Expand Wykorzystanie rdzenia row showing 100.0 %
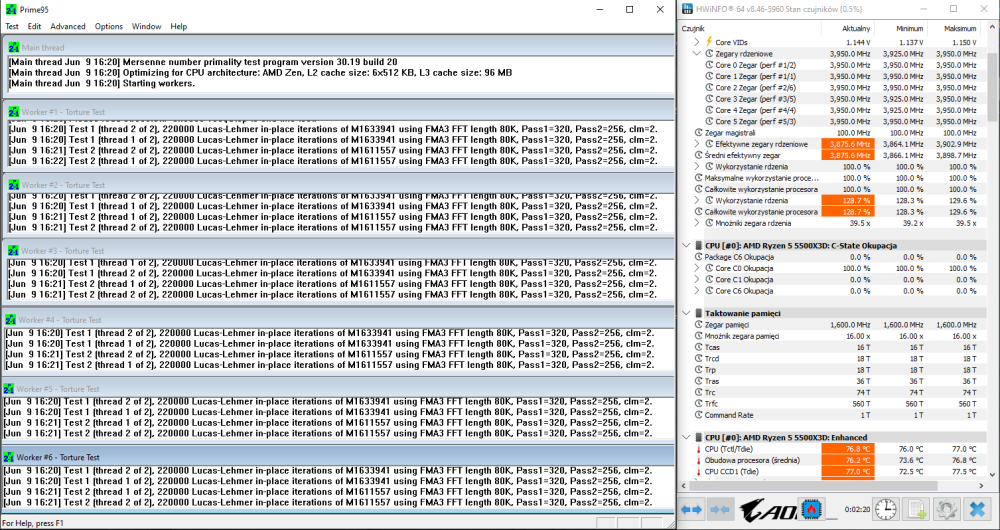 pos(698,166)
